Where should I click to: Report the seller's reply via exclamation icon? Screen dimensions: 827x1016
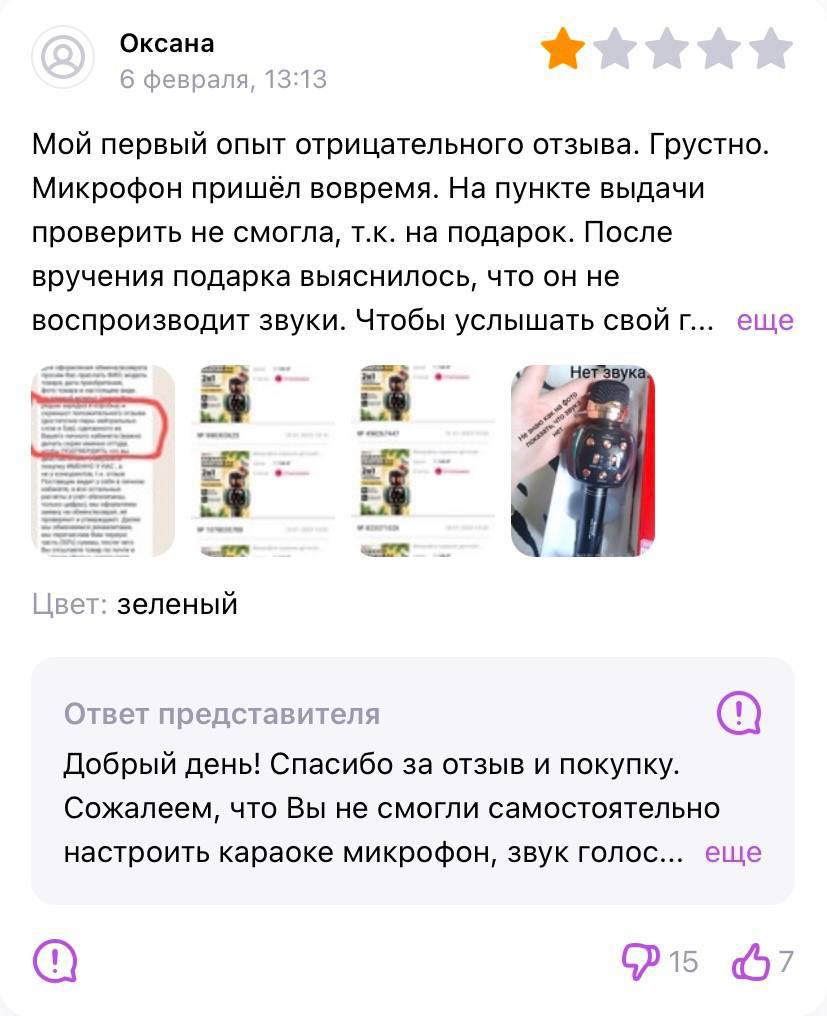coord(739,713)
